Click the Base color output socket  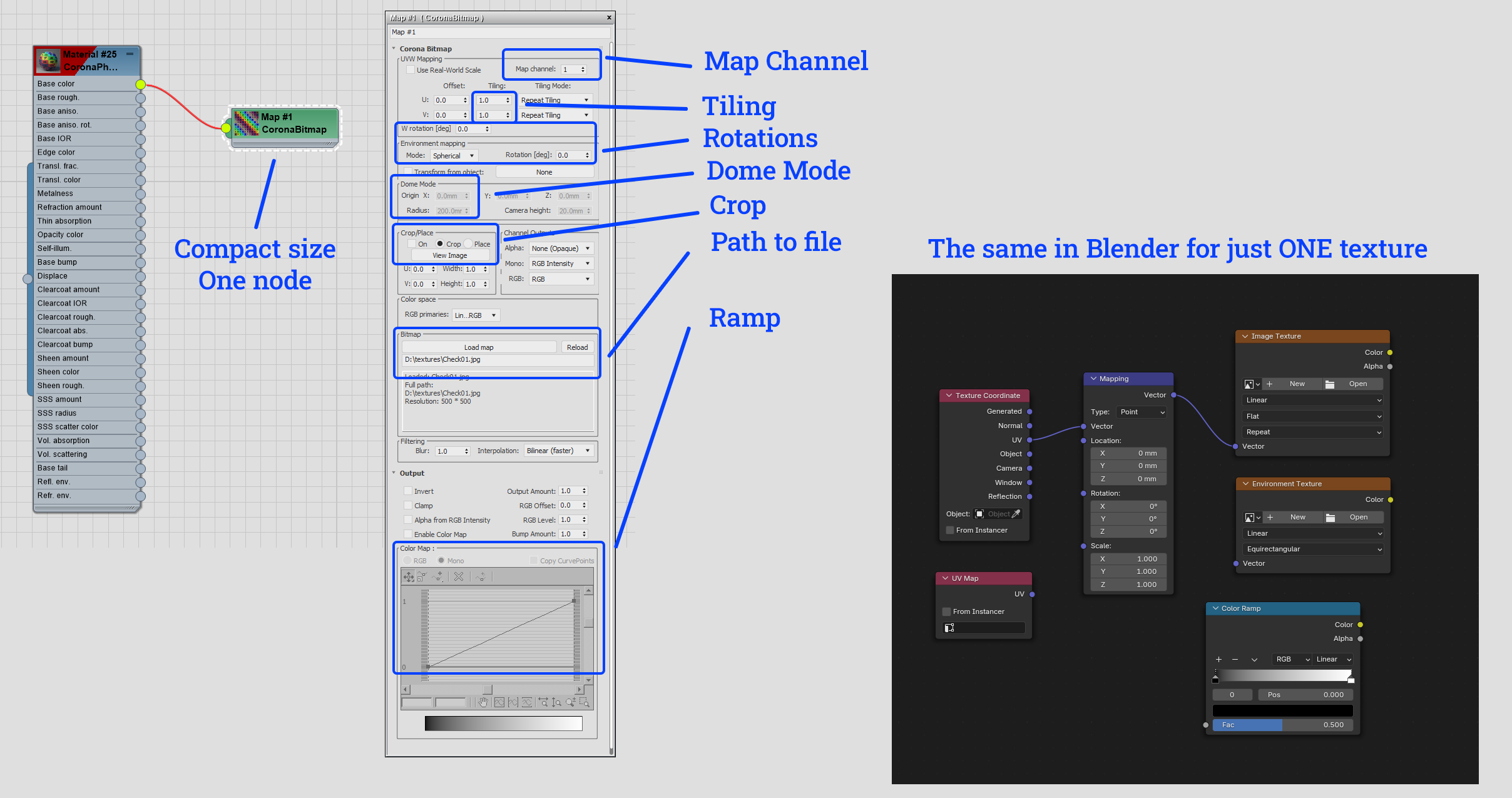[141, 84]
